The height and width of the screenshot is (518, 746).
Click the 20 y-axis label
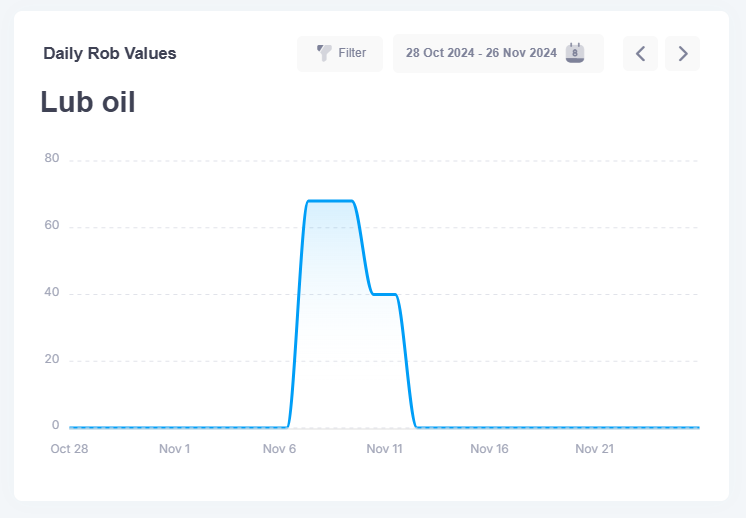coord(52,359)
